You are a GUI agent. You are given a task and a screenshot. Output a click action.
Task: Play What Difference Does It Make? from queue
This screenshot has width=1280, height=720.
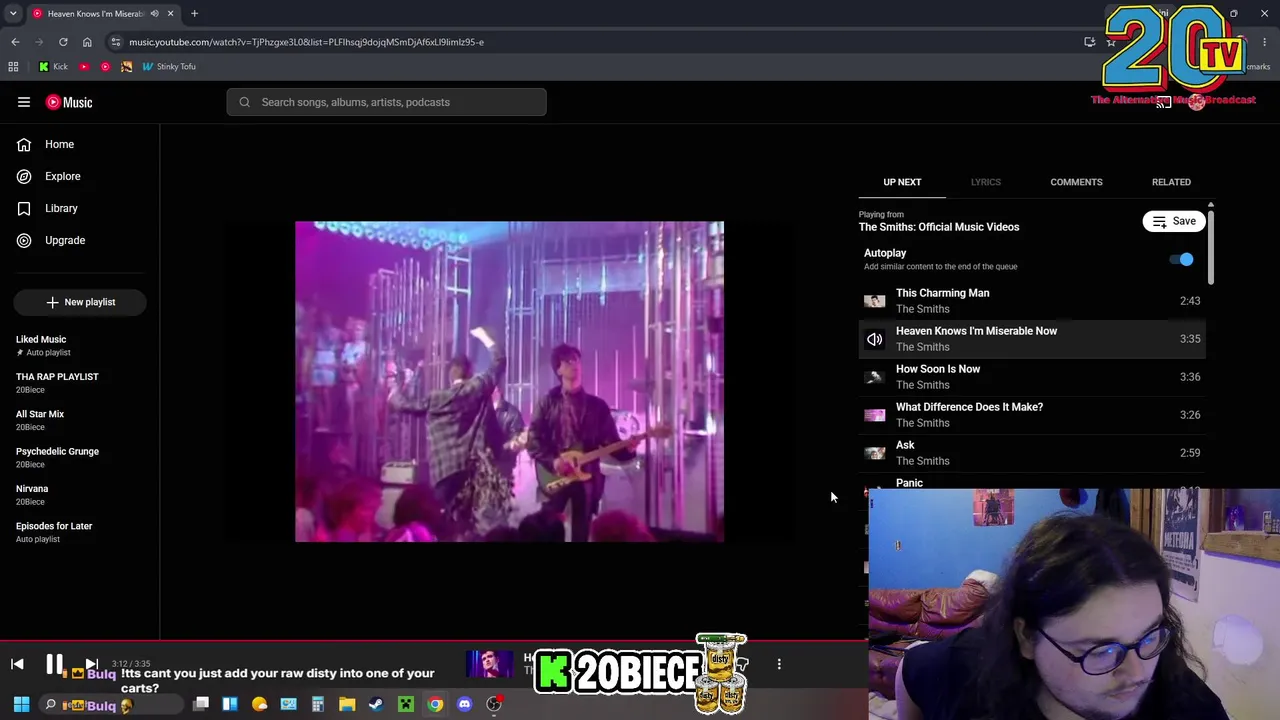[1032, 415]
